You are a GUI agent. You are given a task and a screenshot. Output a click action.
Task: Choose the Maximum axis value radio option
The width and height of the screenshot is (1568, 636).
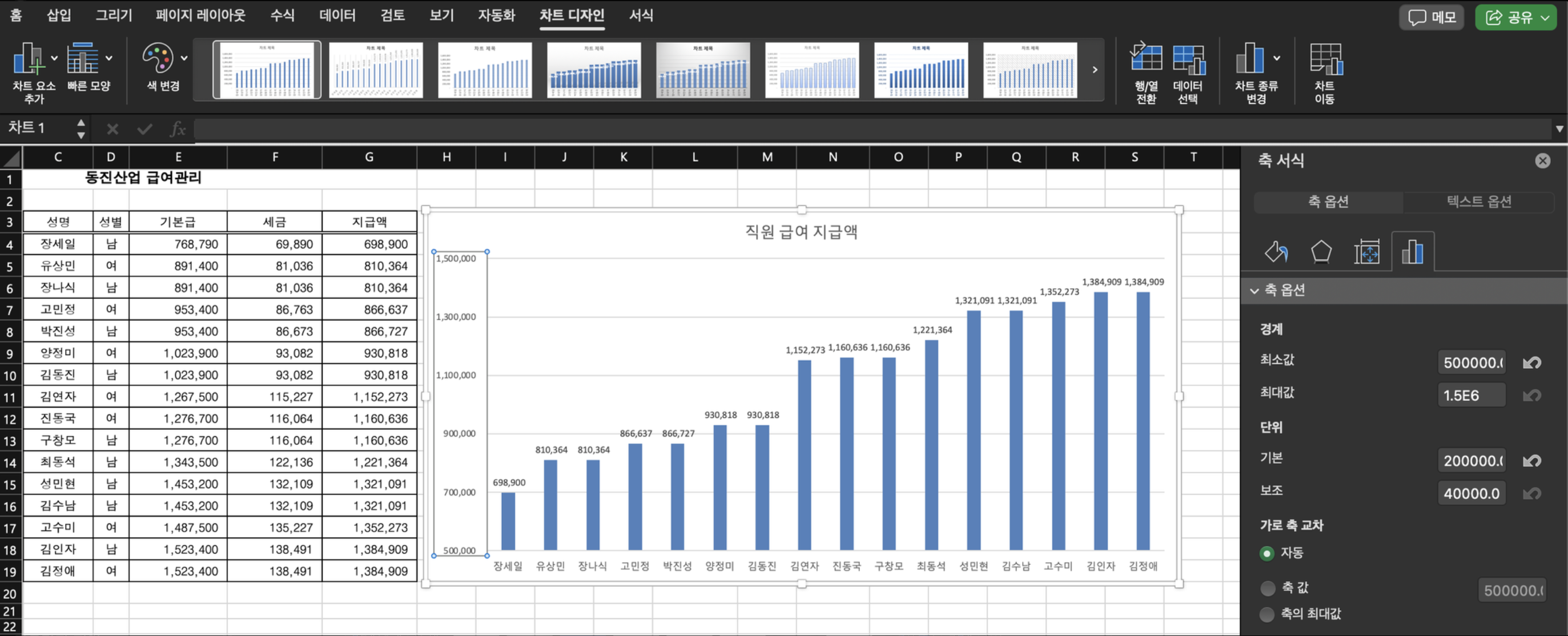(x=1267, y=614)
